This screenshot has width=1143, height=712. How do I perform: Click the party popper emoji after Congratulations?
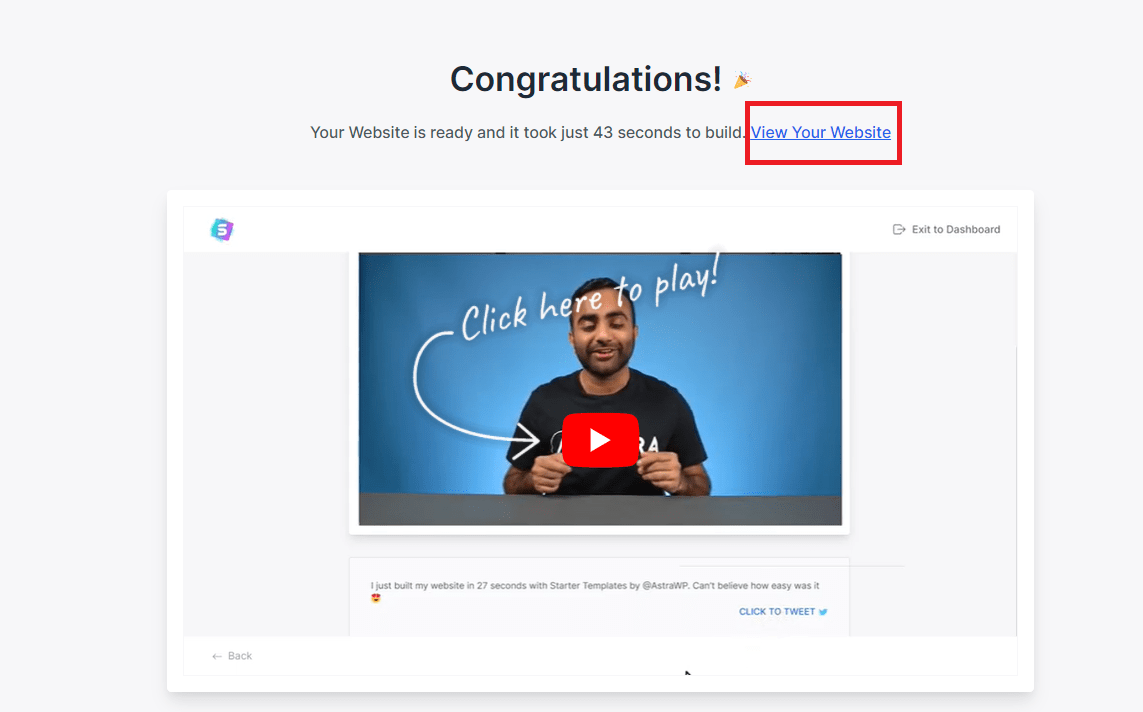click(742, 79)
